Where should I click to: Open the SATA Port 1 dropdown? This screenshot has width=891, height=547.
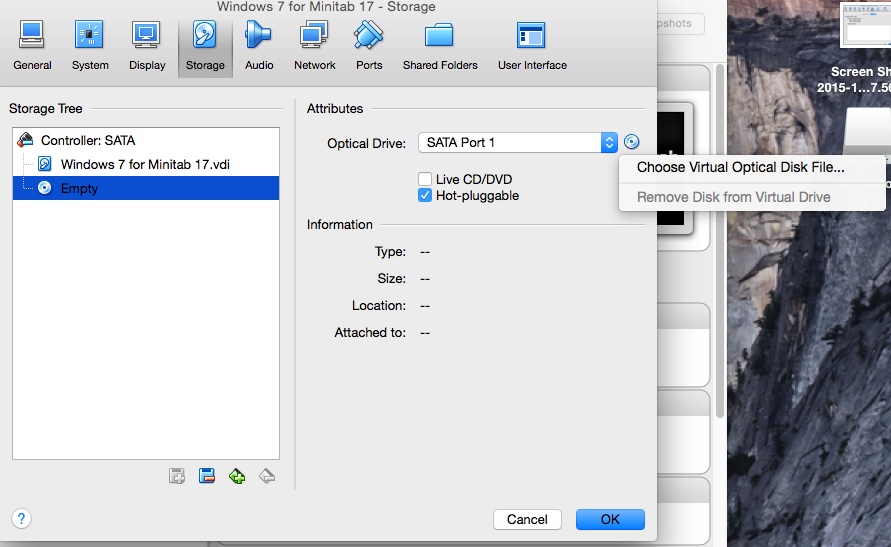[517, 143]
